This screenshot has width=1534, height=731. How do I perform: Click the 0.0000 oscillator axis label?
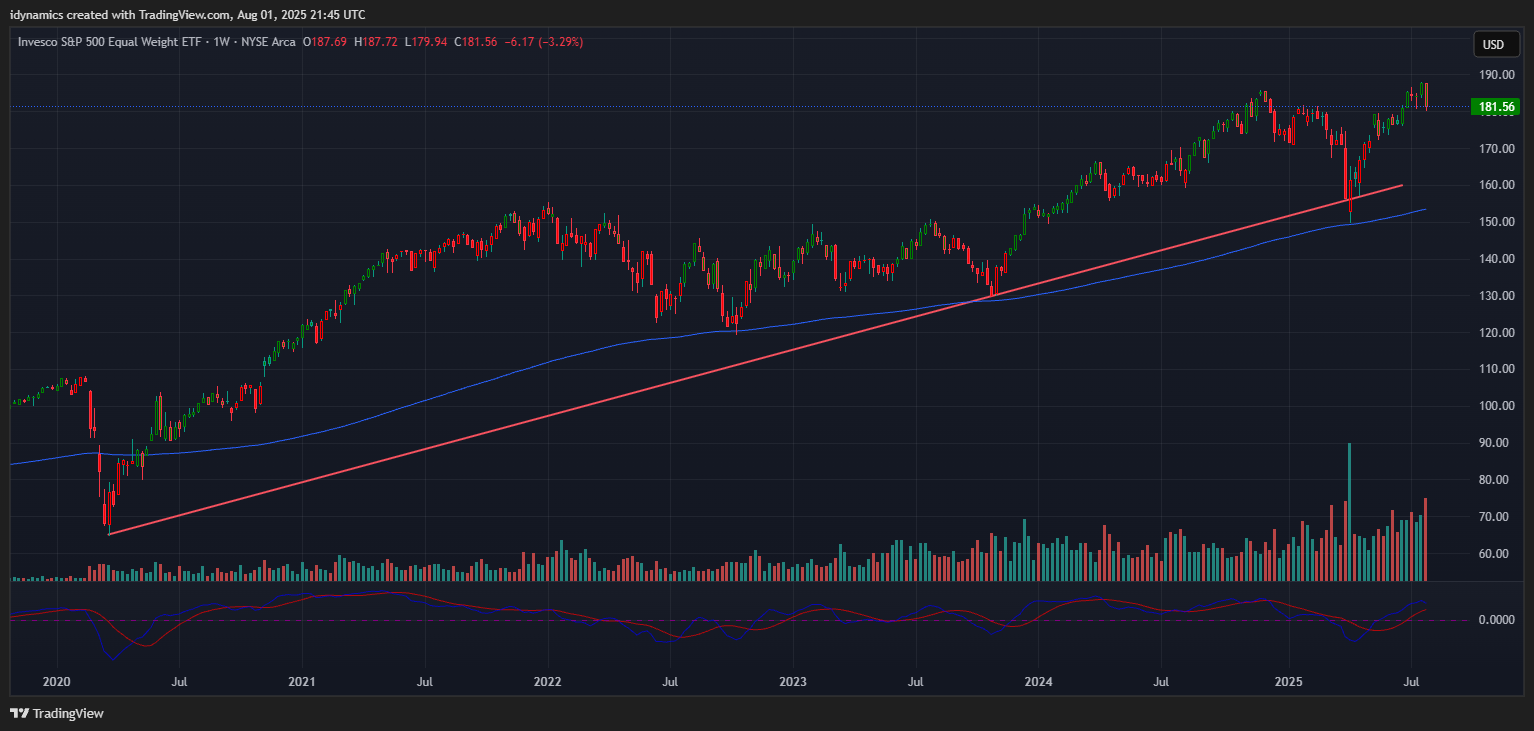tap(1495, 620)
